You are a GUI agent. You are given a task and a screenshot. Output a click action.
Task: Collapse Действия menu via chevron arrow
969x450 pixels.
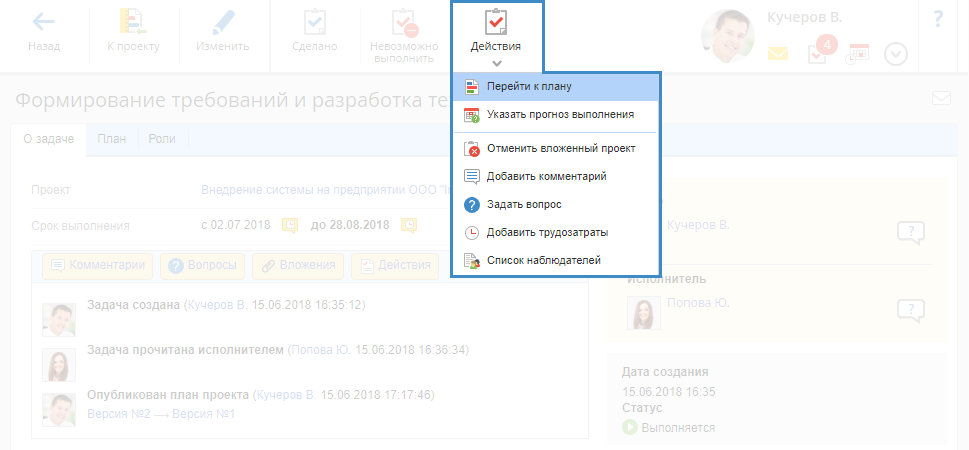[x=497, y=63]
